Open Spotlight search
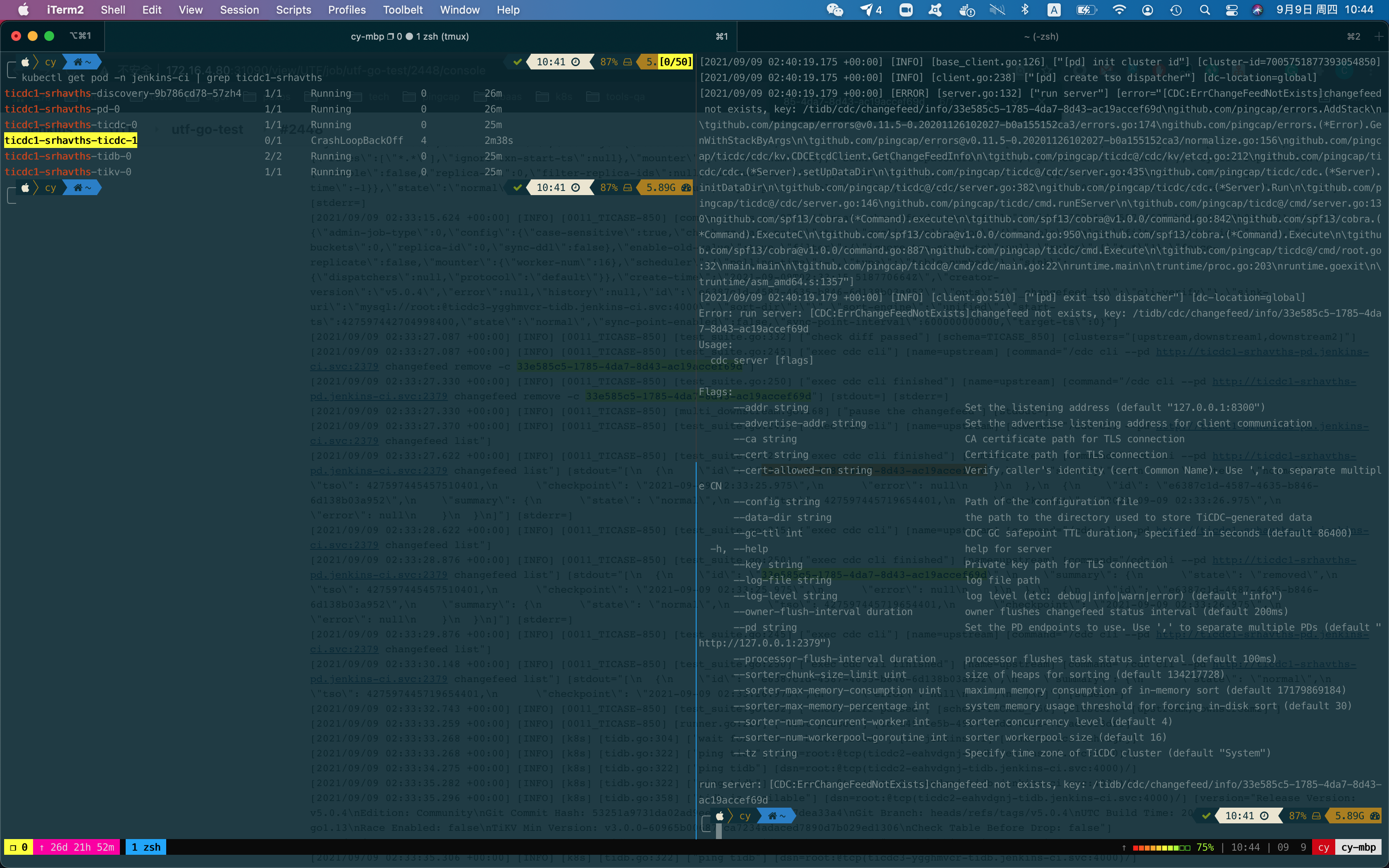 [x=1204, y=10]
